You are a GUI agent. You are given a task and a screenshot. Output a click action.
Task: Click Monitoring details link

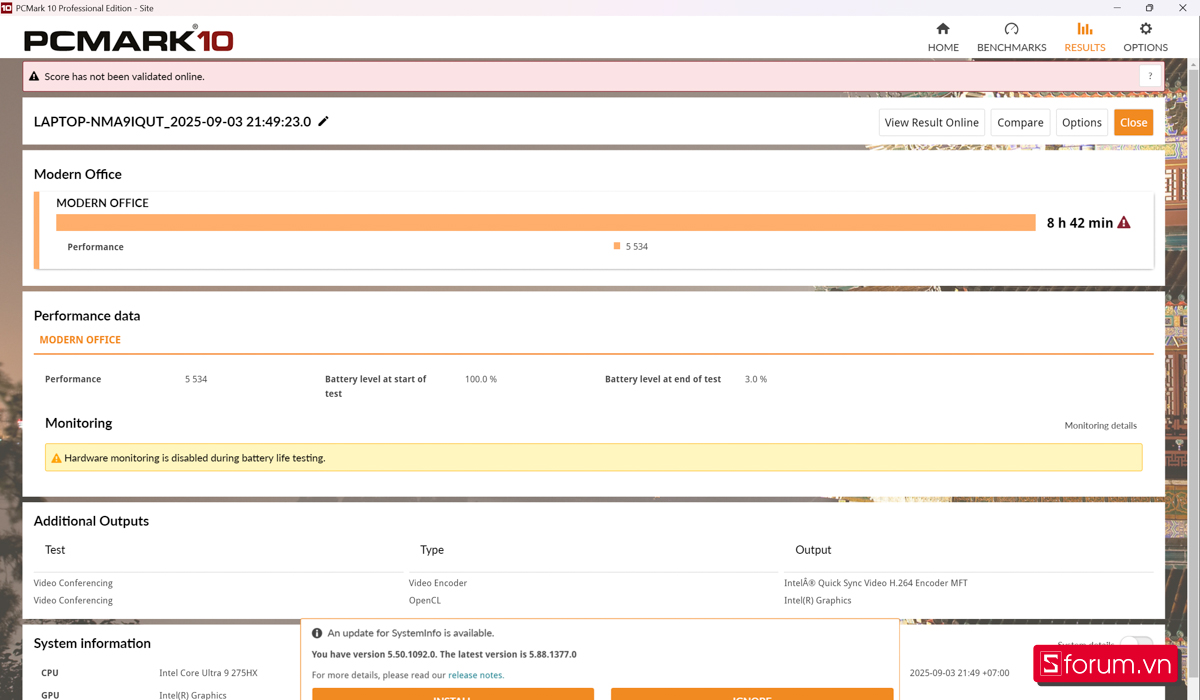(x=1100, y=425)
